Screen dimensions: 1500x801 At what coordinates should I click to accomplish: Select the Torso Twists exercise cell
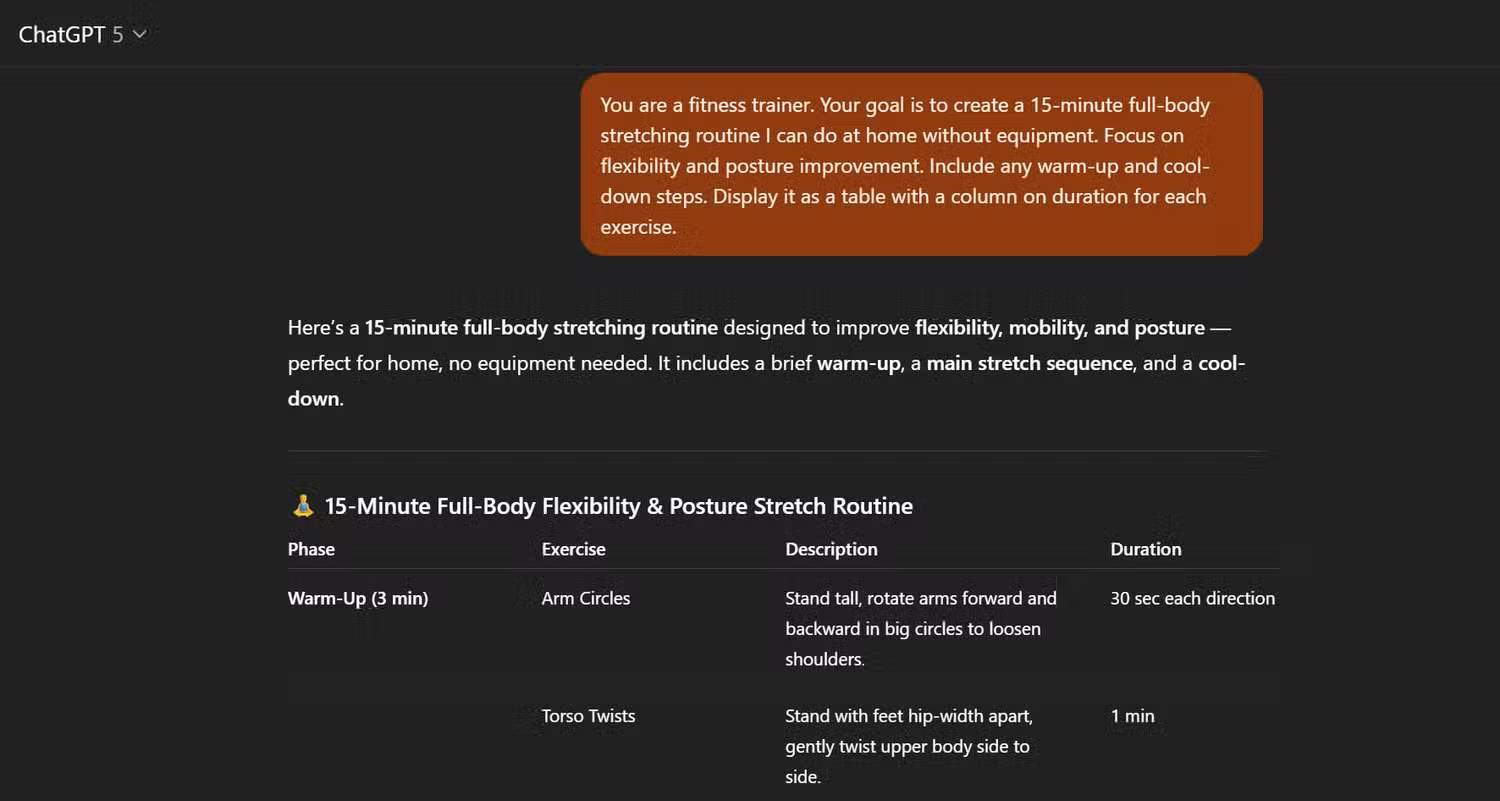pyautogui.click(x=588, y=716)
